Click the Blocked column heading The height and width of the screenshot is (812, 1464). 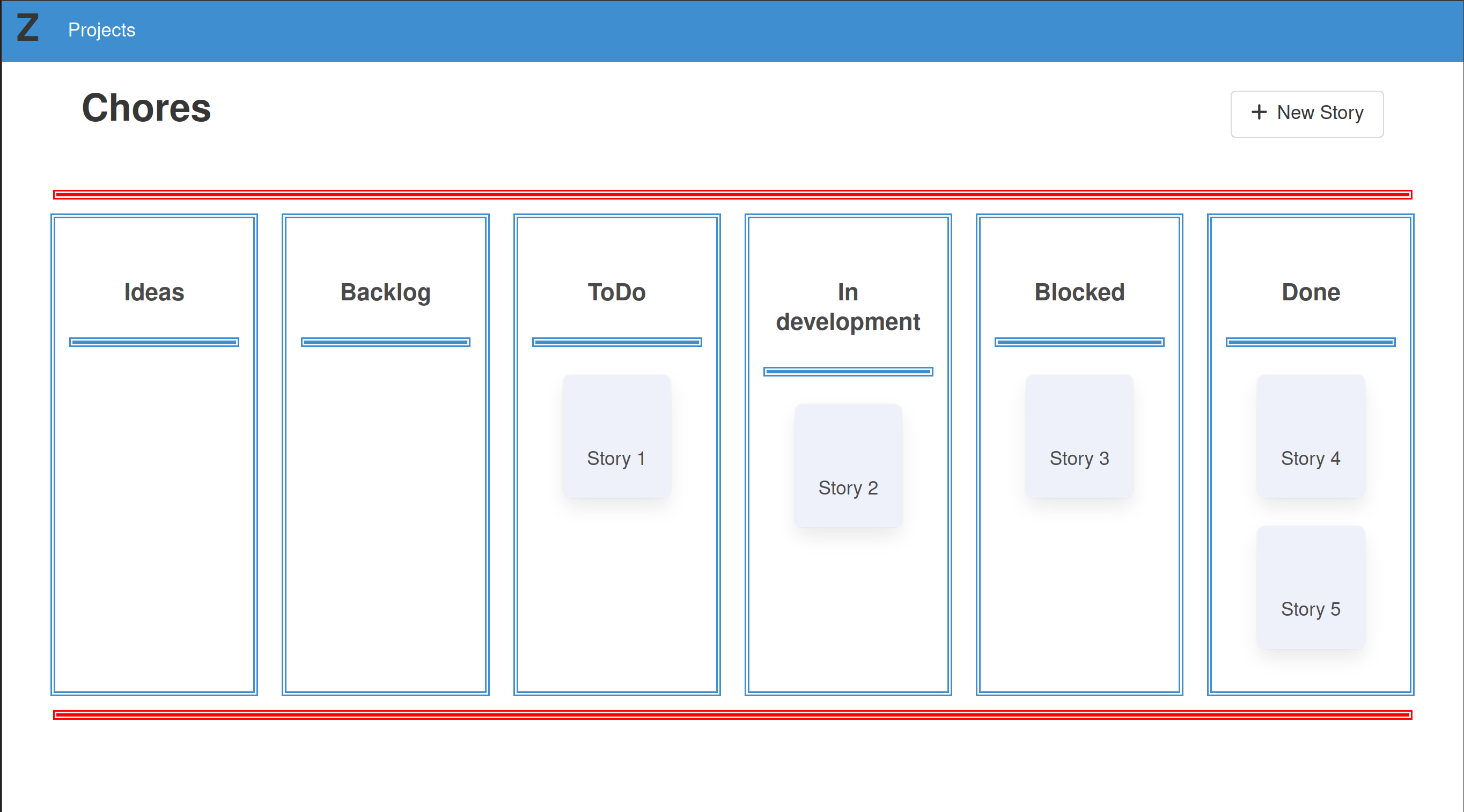[x=1079, y=292]
